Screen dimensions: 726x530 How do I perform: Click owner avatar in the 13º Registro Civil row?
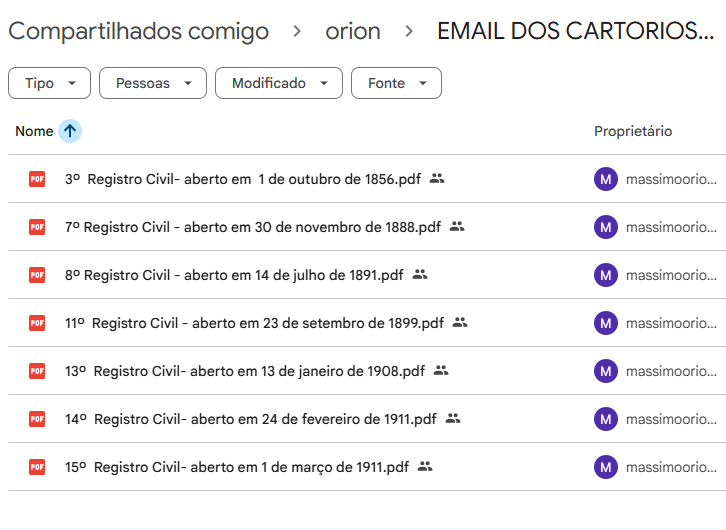click(x=605, y=371)
